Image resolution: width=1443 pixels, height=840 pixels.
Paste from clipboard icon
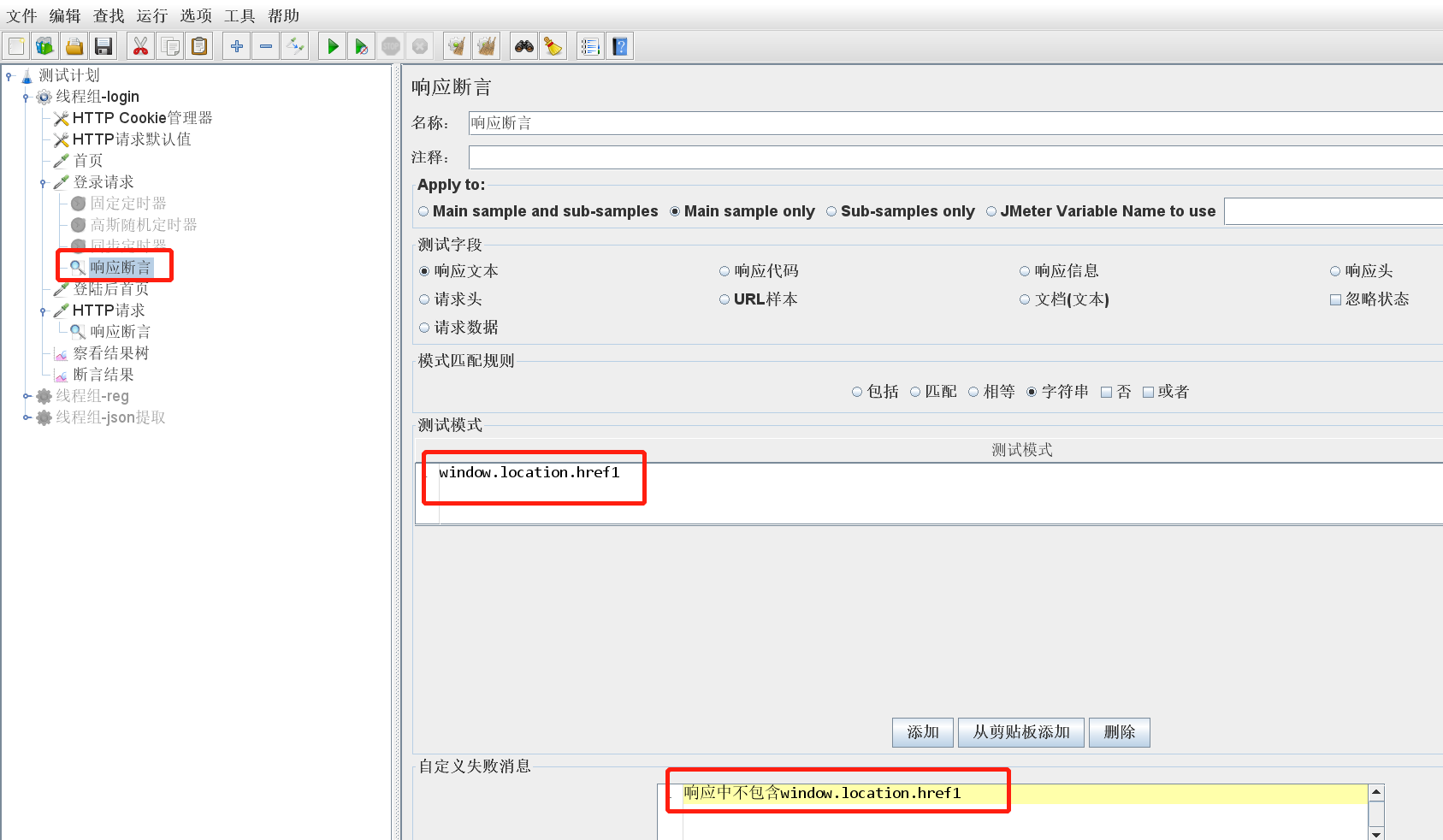[199, 46]
